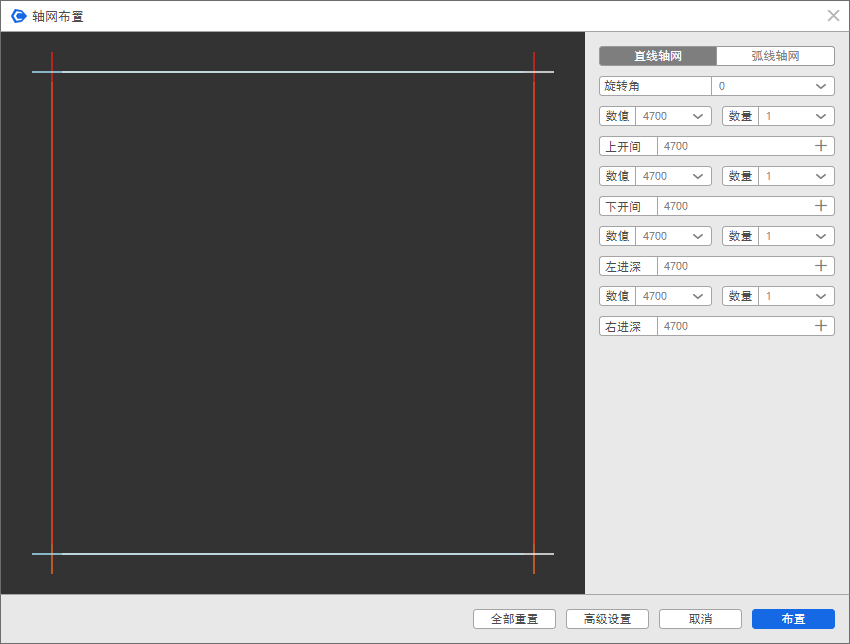Switch to the 直线轴网 tab
Viewport: 850px width, 644px height.
pos(658,56)
